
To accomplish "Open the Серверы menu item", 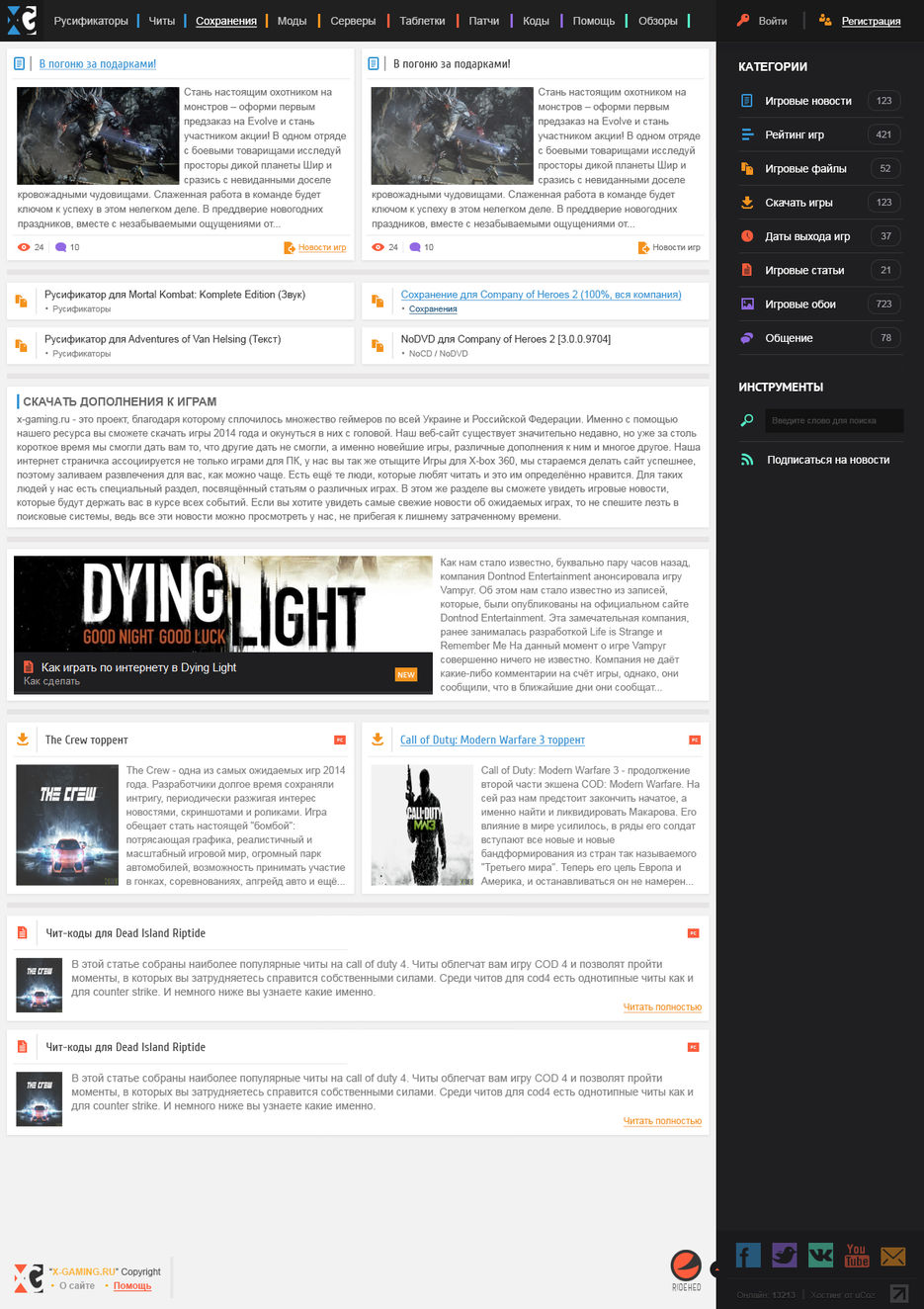I will point(353,21).
